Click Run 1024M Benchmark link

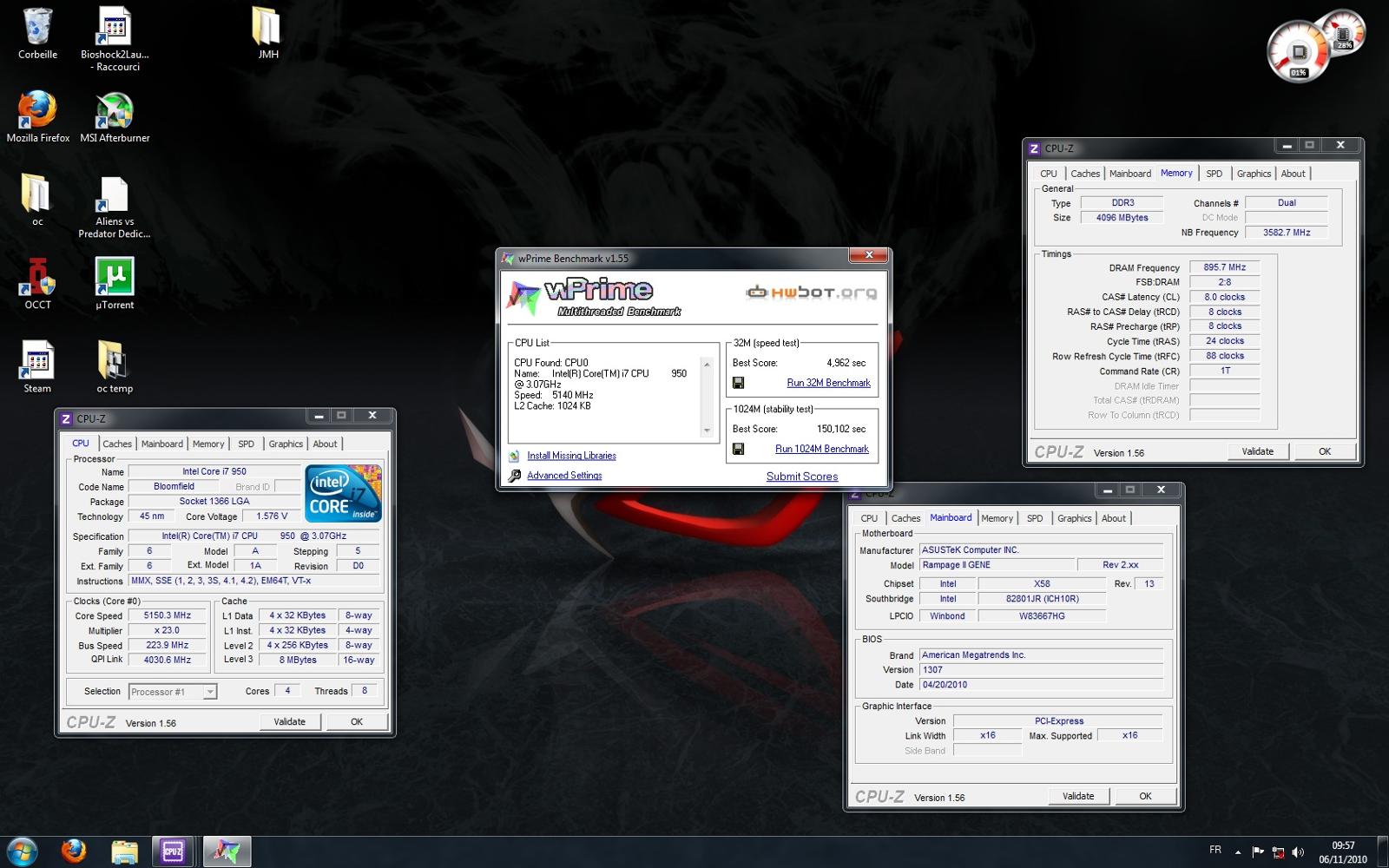[x=821, y=449]
